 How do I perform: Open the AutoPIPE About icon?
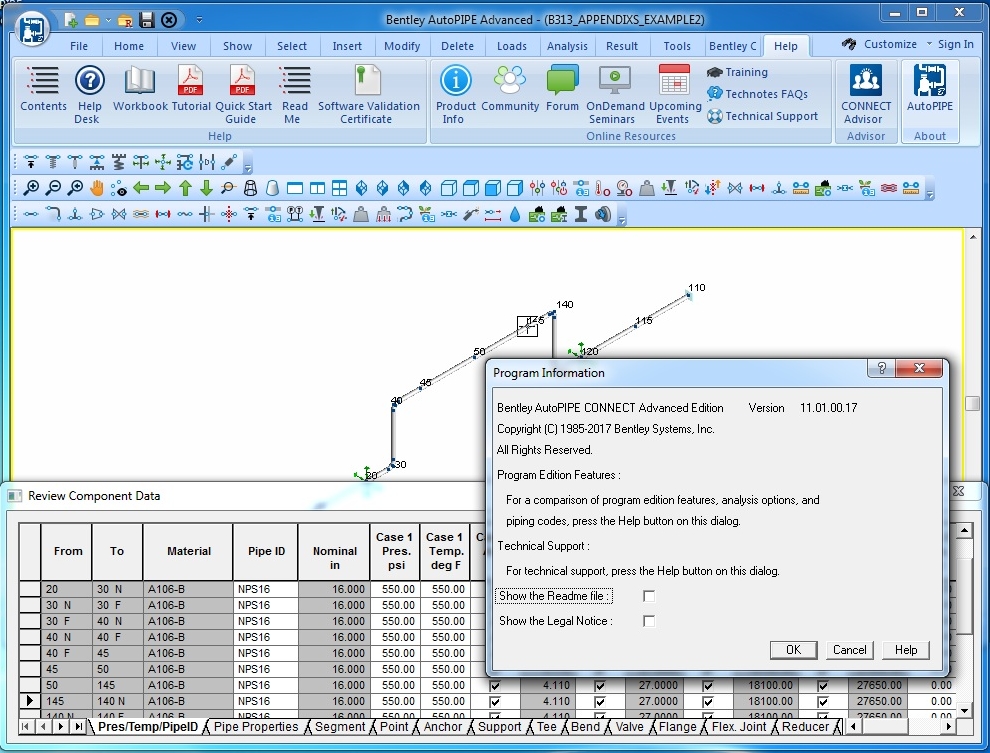click(929, 88)
